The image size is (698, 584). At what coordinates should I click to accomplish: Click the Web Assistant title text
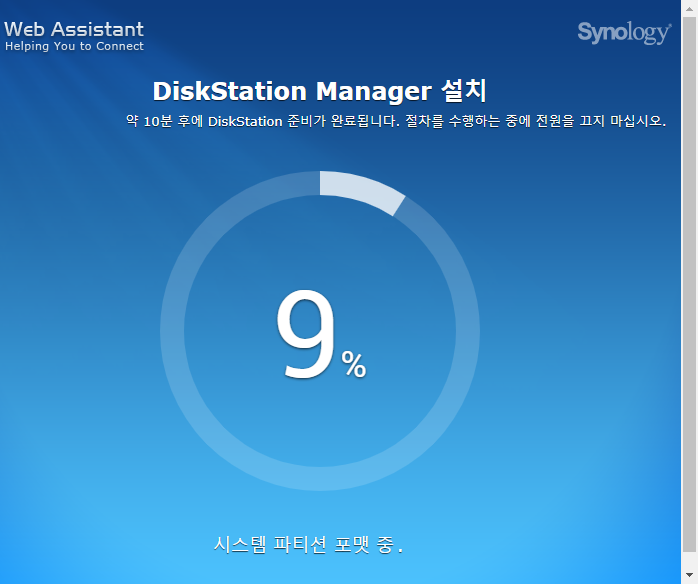pyautogui.click(x=74, y=29)
